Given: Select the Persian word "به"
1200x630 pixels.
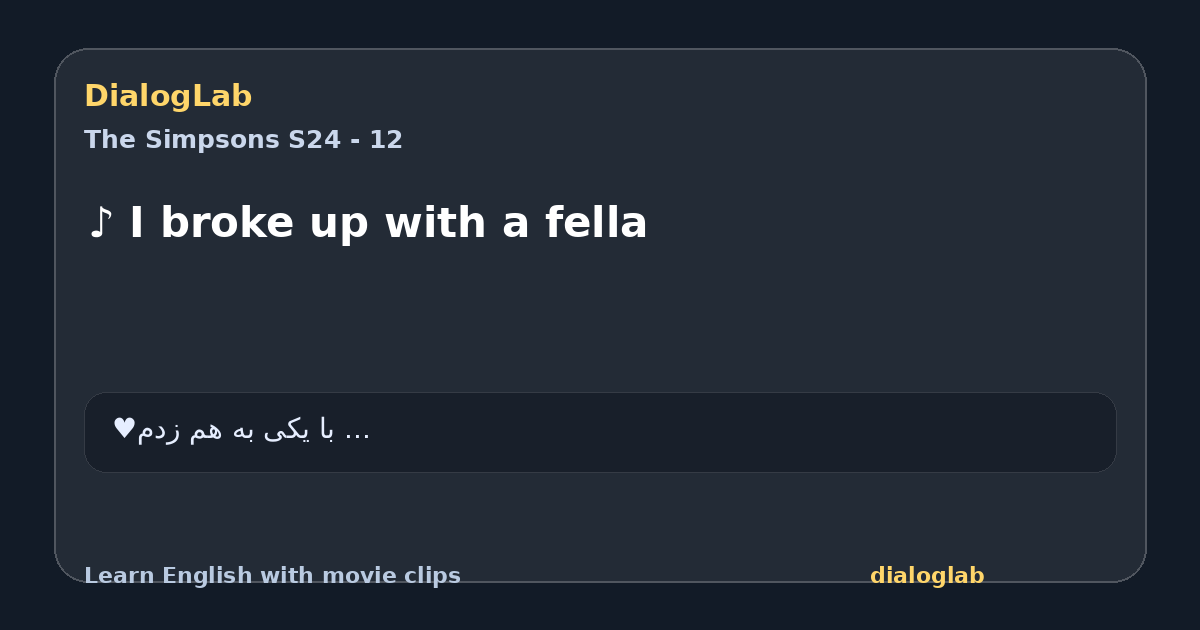Looking at the screenshot, I should (246, 430).
